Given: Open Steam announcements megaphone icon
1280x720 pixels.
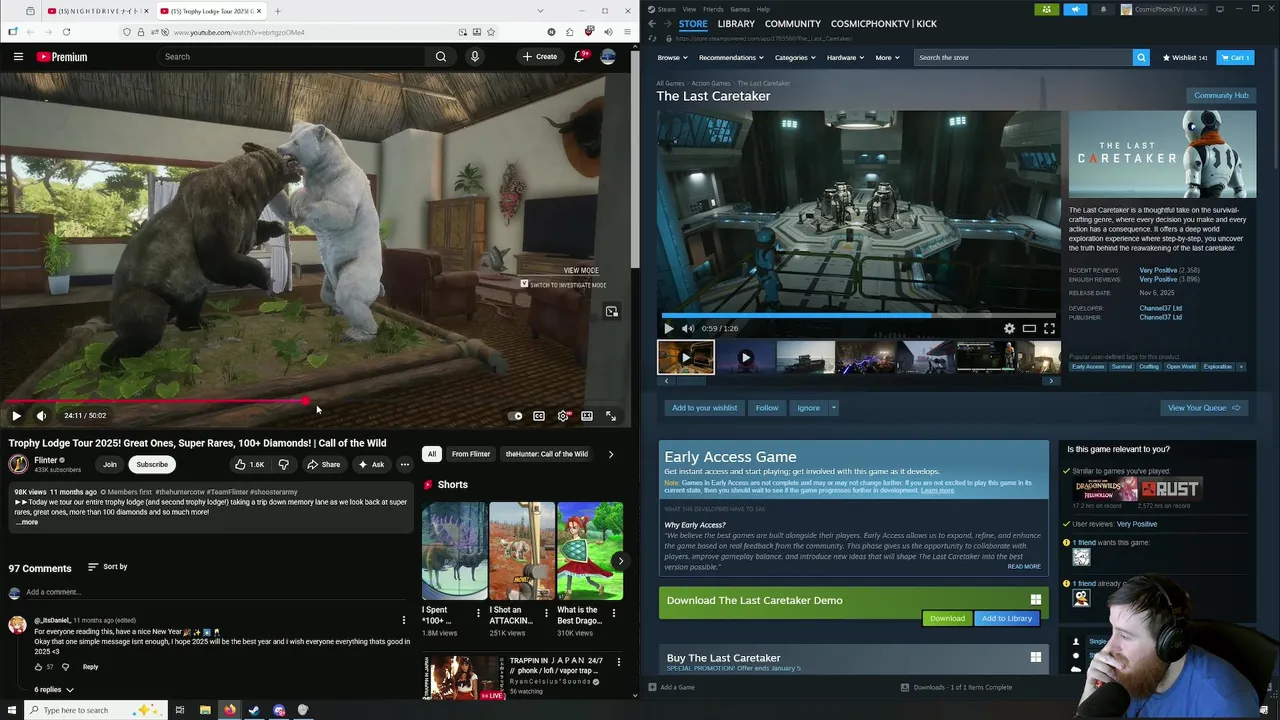Looking at the screenshot, I should tap(1075, 9).
